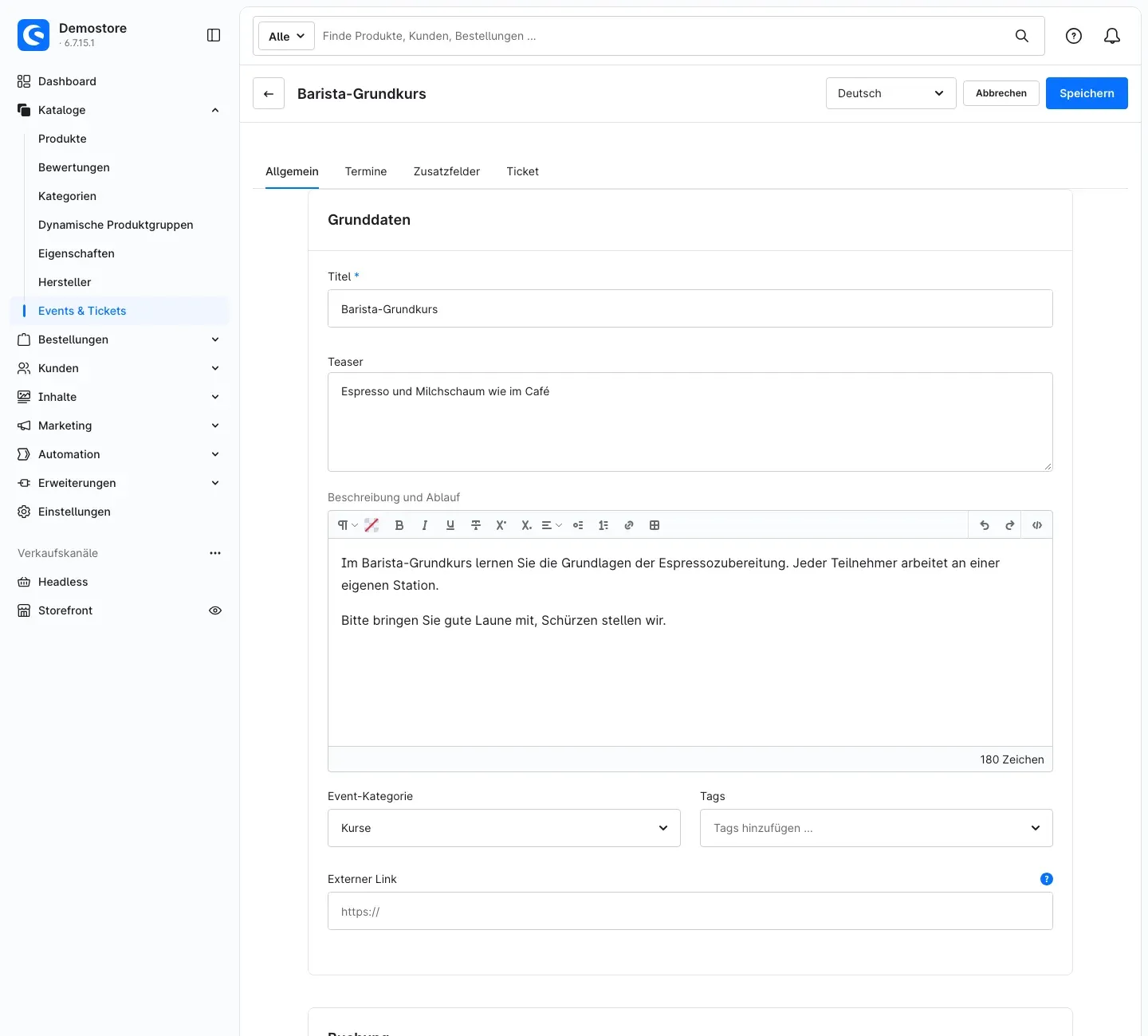Switch to the Termine tab

coord(366,171)
